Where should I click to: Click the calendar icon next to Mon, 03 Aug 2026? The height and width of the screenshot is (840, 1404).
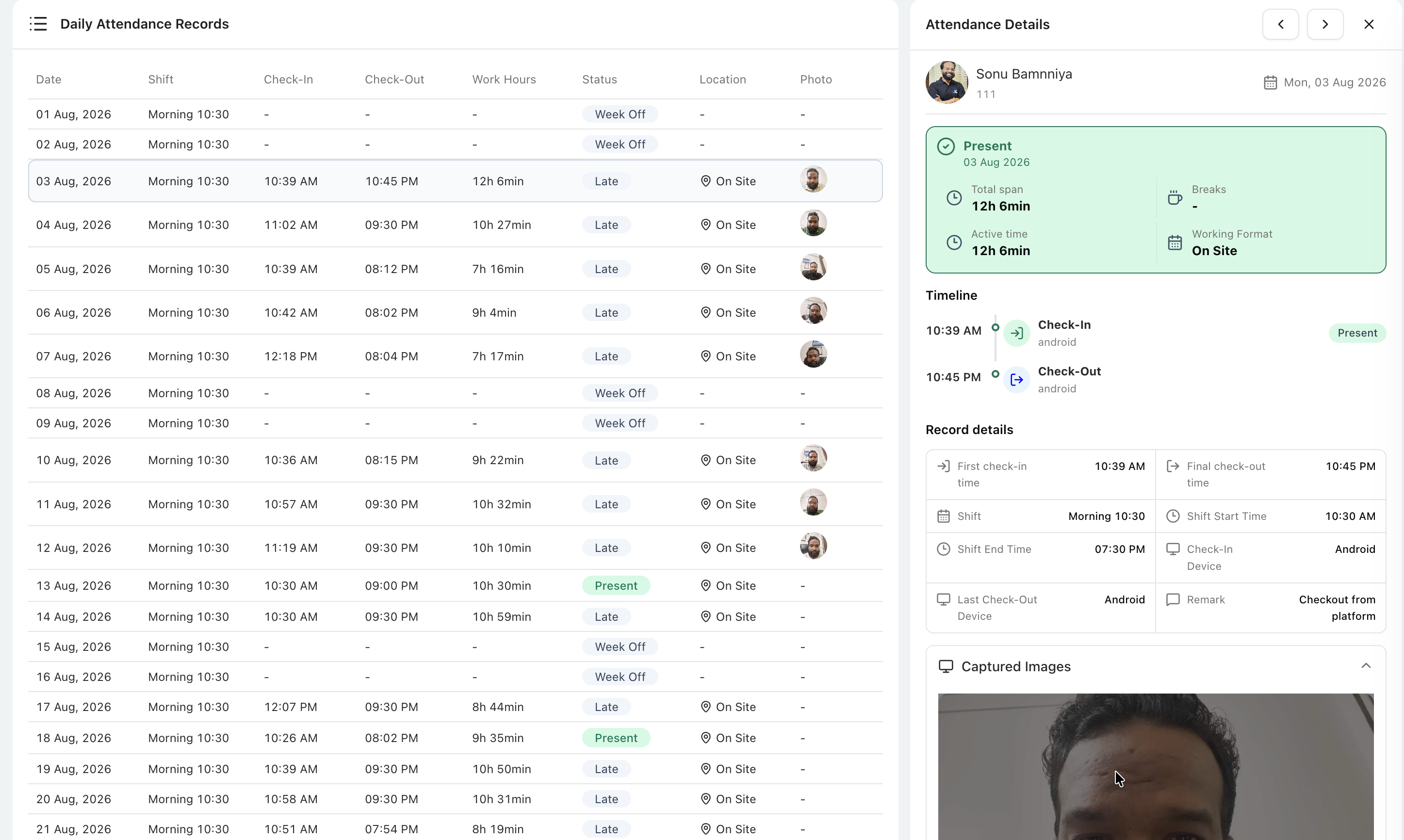(x=1271, y=82)
